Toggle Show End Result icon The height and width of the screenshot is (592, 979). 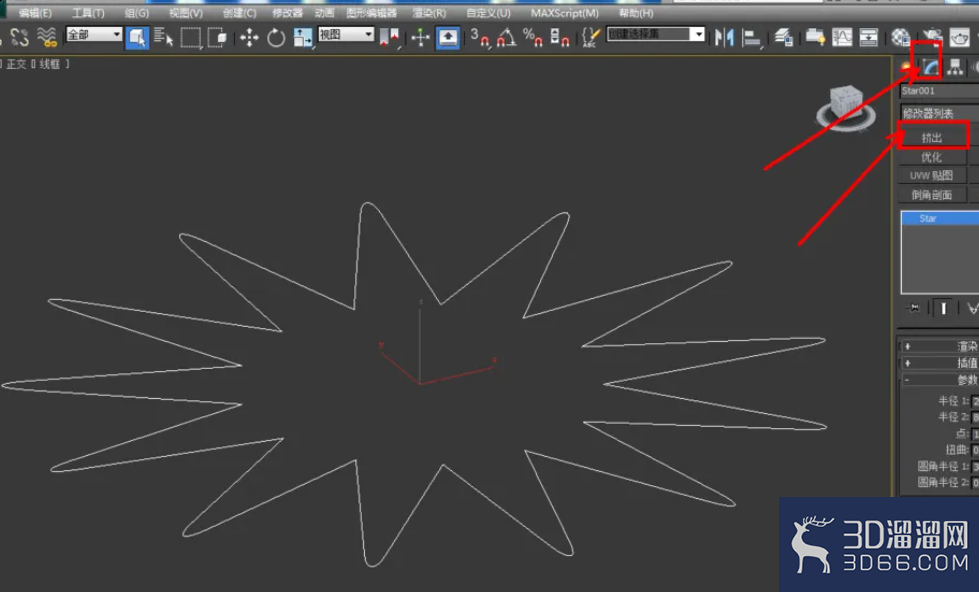pos(943,308)
